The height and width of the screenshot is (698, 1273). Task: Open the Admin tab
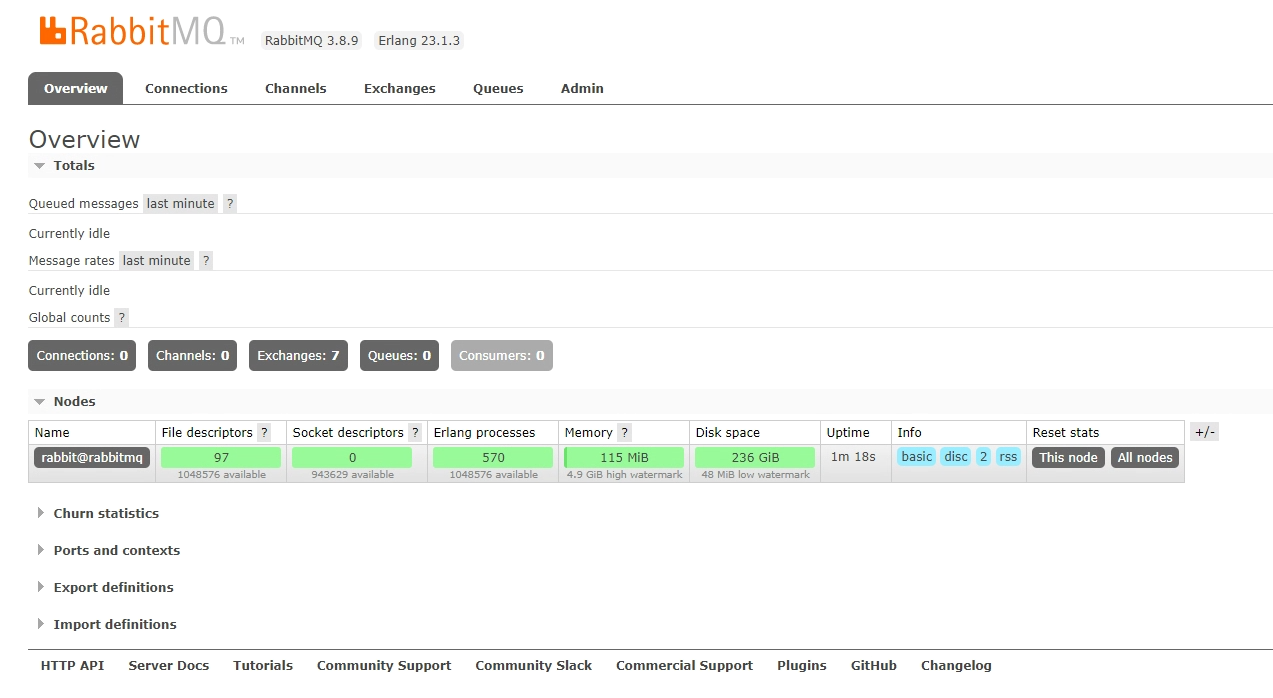pos(582,88)
